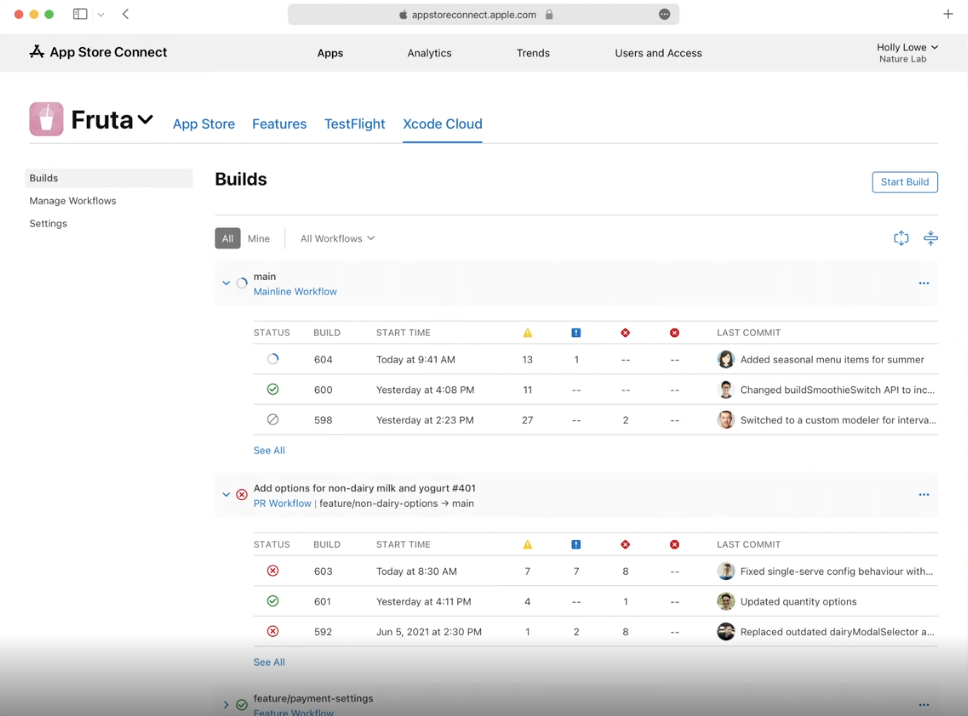The height and width of the screenshot is (716, 968).
Task: Click the appstoreconnect.apple.com address field
Action: (483, 14)
